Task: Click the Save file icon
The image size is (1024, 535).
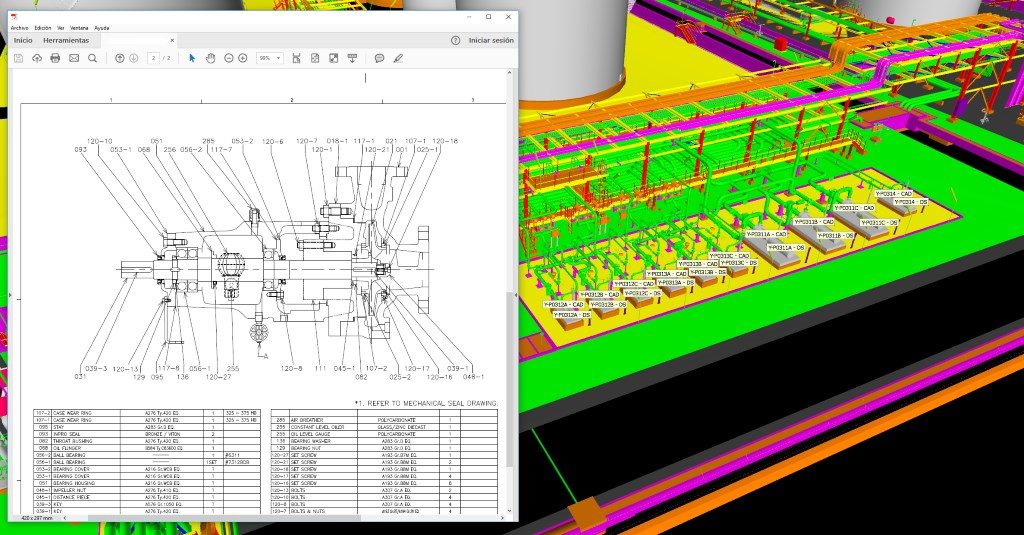Action: pos(18,58)
